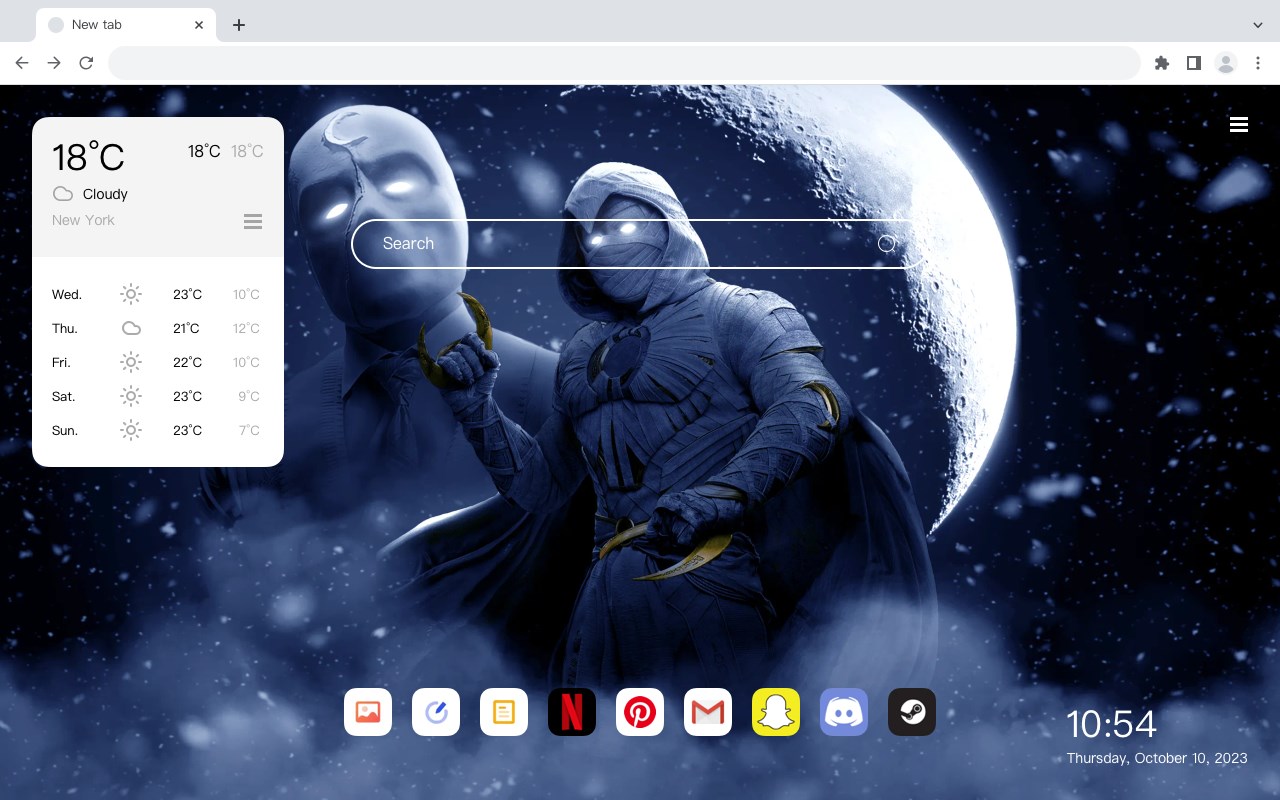Select the Sun. forecast row label
Viewport: 1280px width, 800px height.
(65, 430)
